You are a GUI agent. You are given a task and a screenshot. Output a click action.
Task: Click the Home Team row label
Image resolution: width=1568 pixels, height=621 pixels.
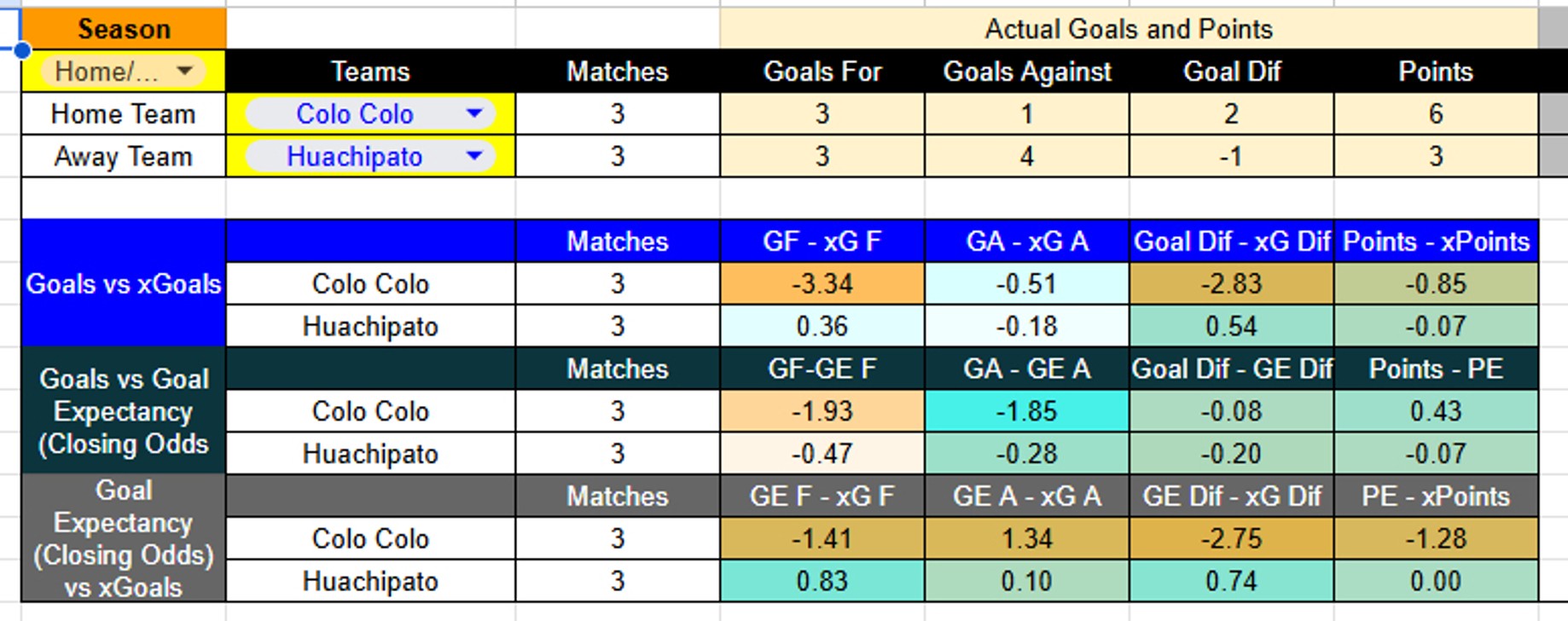click(122, 113)
